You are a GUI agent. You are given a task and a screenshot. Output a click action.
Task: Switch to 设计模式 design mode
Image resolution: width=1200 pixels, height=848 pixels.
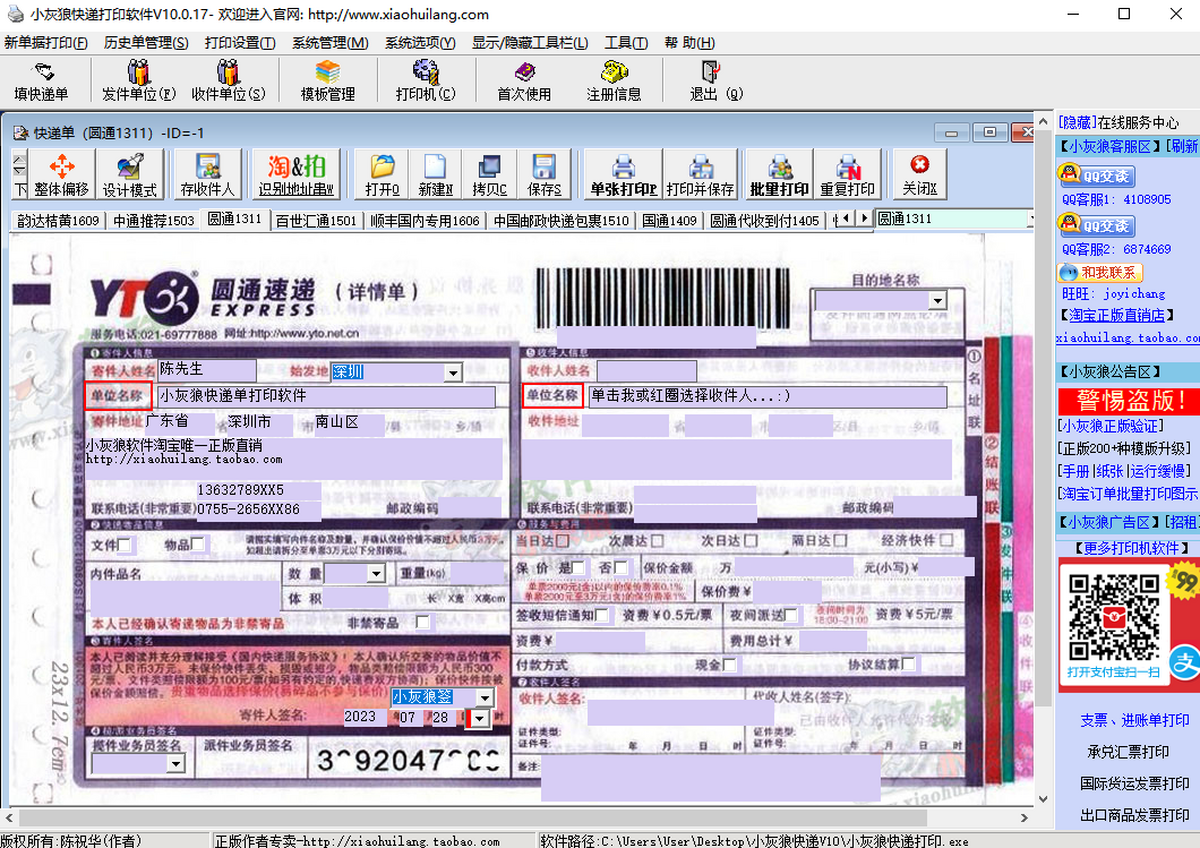130,175
